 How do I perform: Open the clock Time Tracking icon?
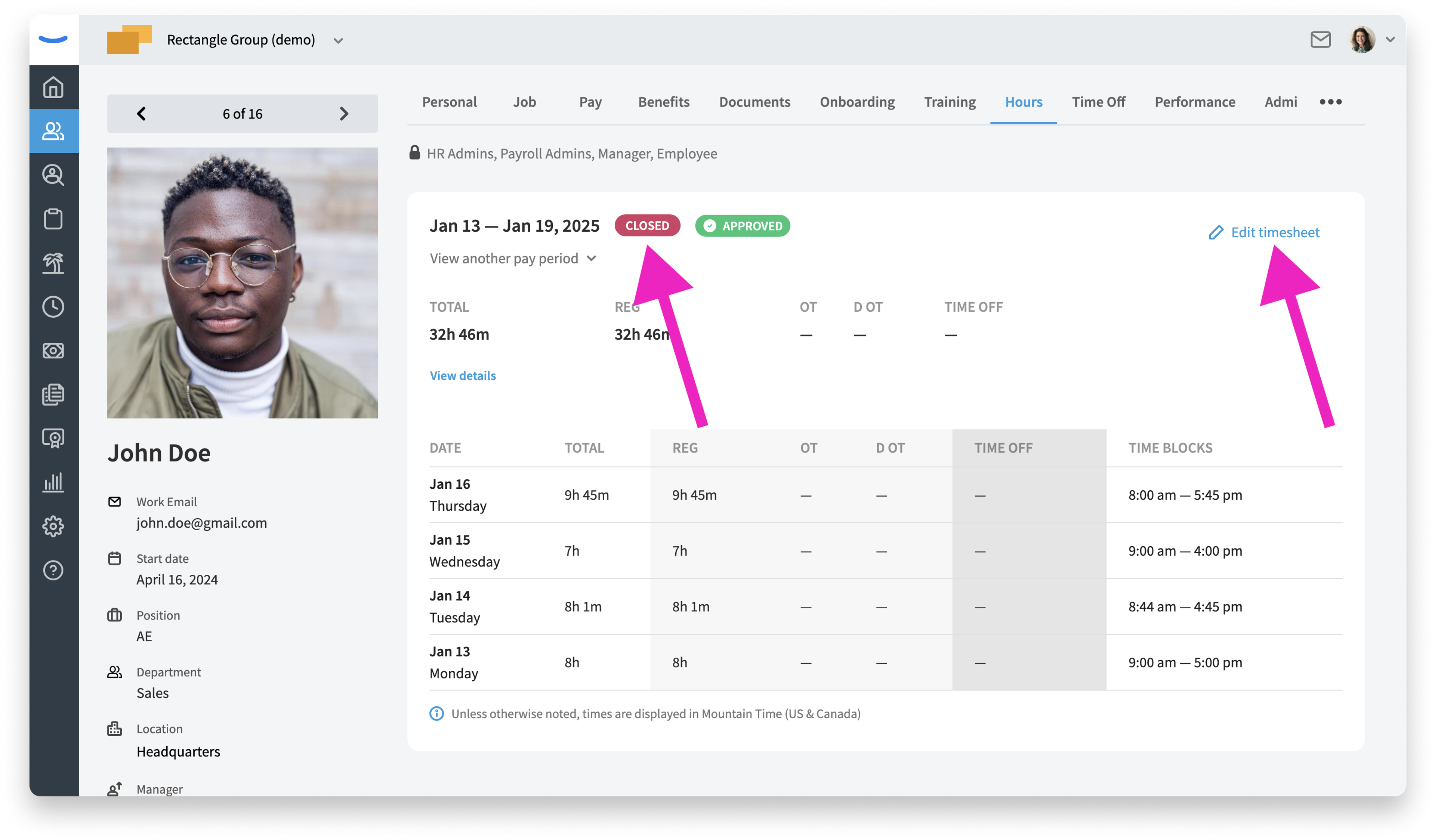coord(53,306)
